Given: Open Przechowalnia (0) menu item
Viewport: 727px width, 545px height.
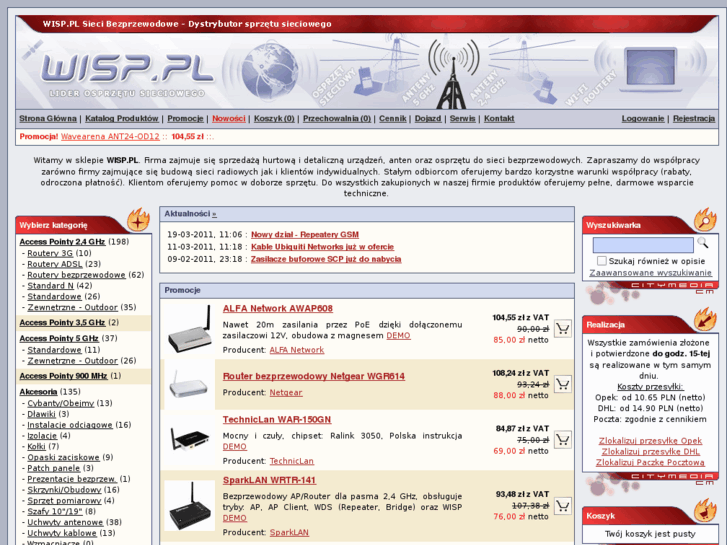Looking at the screenshot, I should click(x=337, y=119).
